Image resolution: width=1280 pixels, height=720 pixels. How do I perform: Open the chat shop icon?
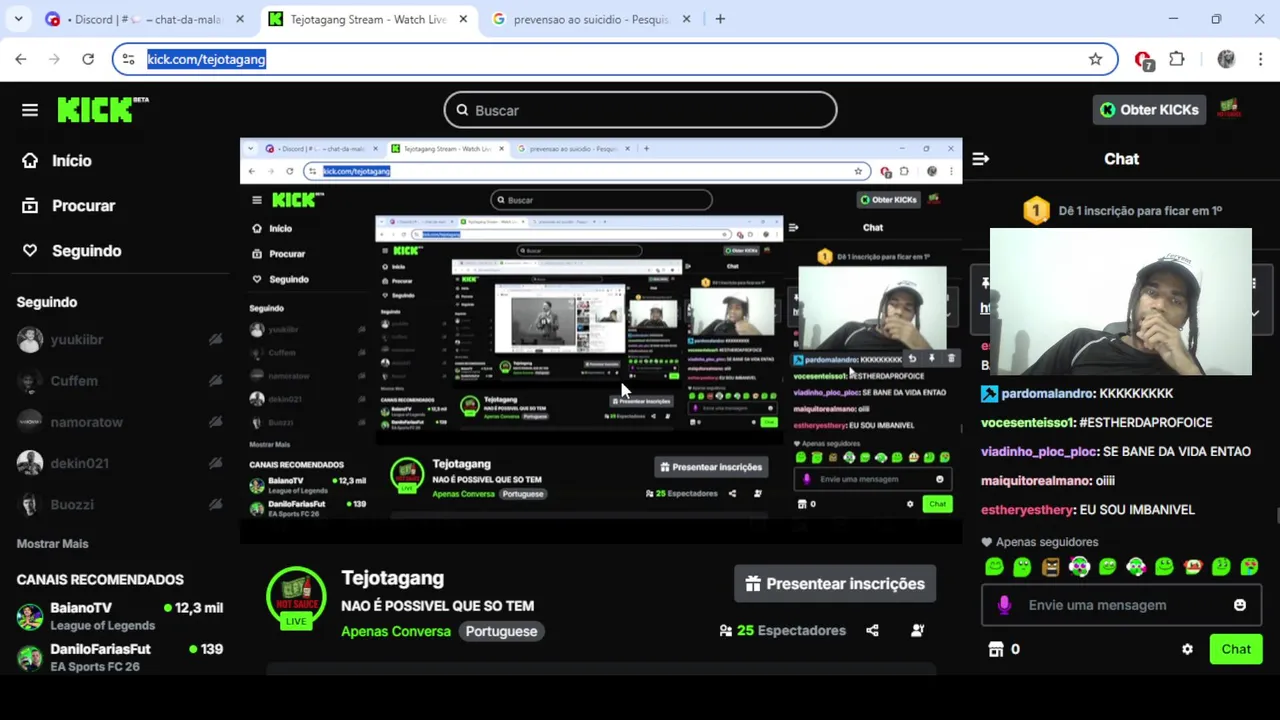coord(996,650)
